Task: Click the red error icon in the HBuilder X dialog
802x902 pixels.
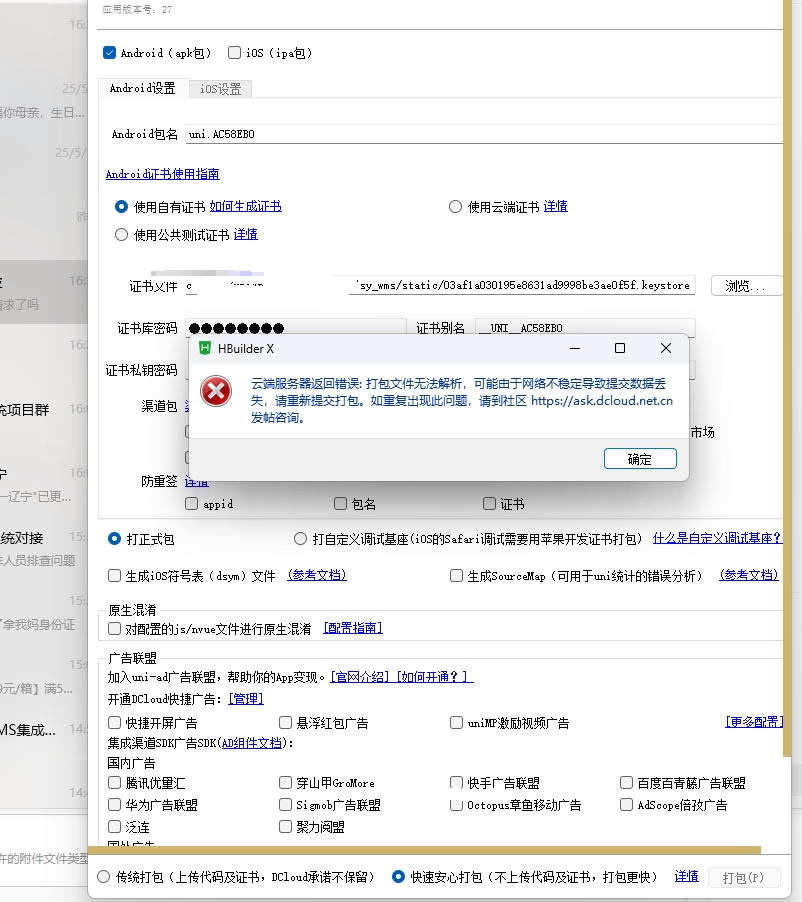Action: tap(216, 391)
